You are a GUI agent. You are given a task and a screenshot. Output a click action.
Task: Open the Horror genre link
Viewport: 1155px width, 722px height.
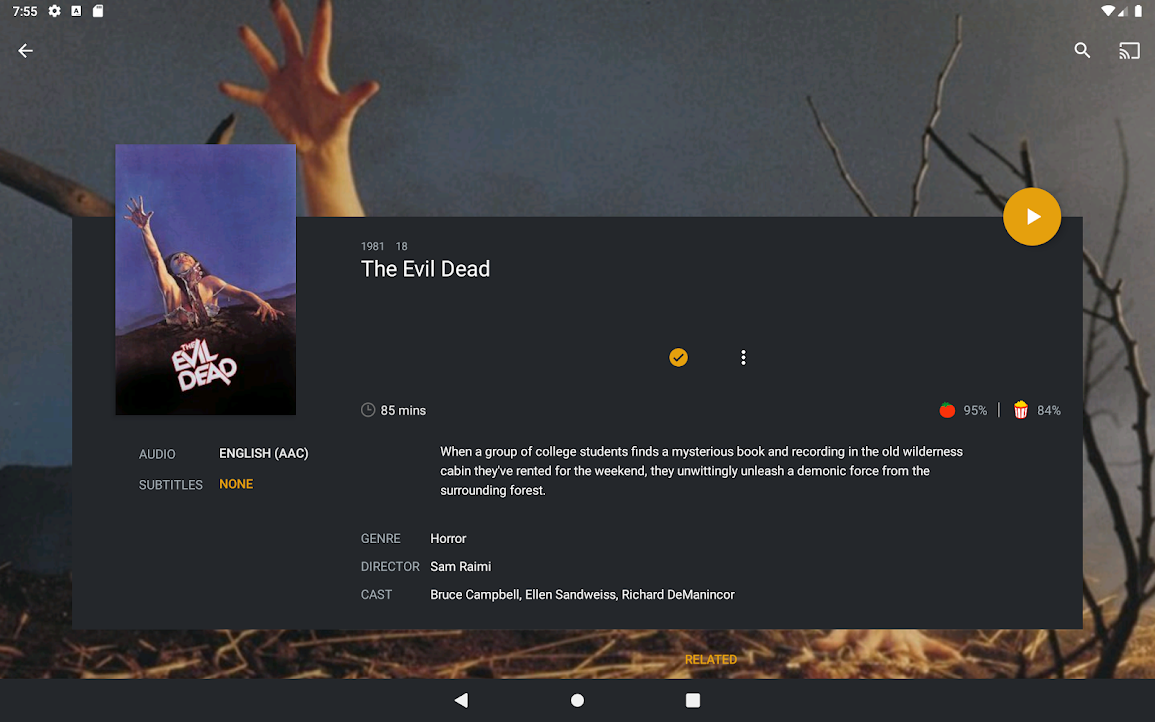point(448,539)
